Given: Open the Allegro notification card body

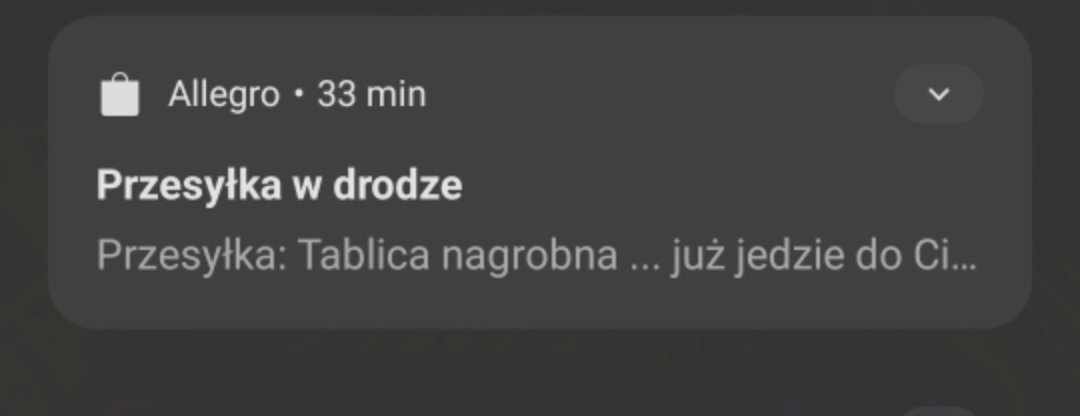Looking at the screenshot, I should [x=540, y=173].
